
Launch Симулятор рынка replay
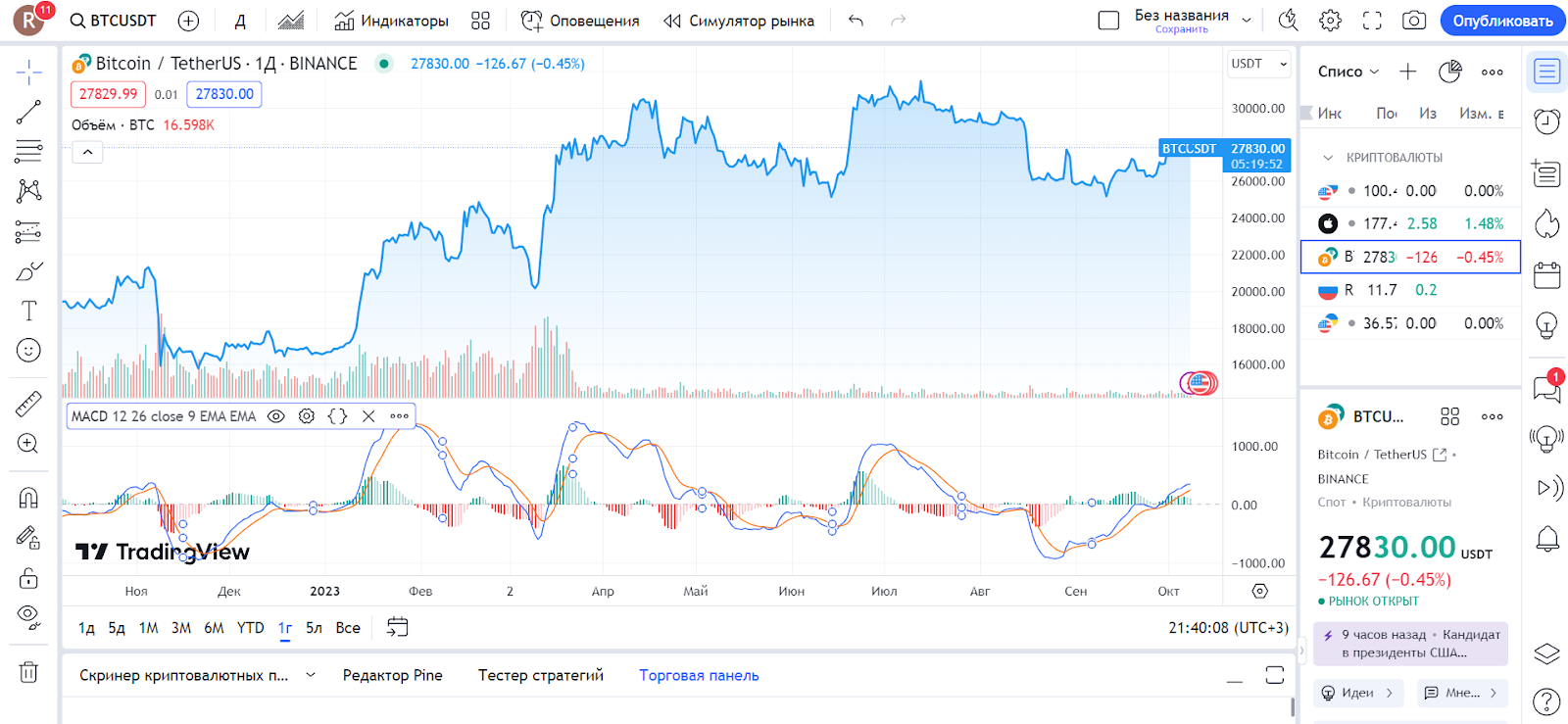[x=739, y=21]
